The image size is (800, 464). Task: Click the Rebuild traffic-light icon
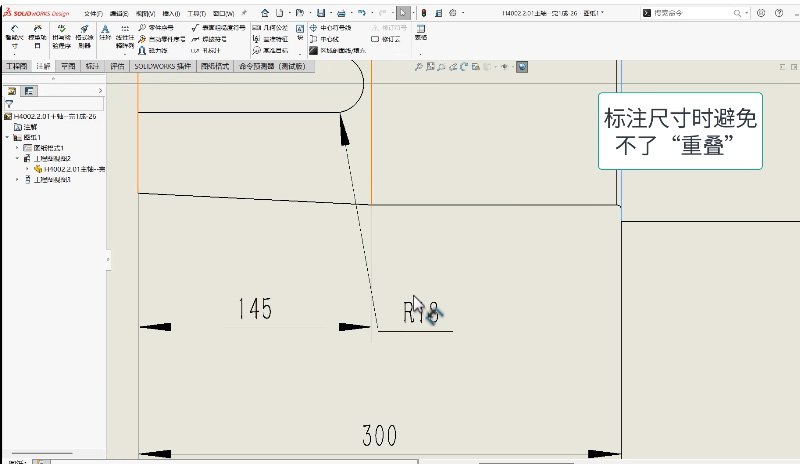tap(423, 13)
